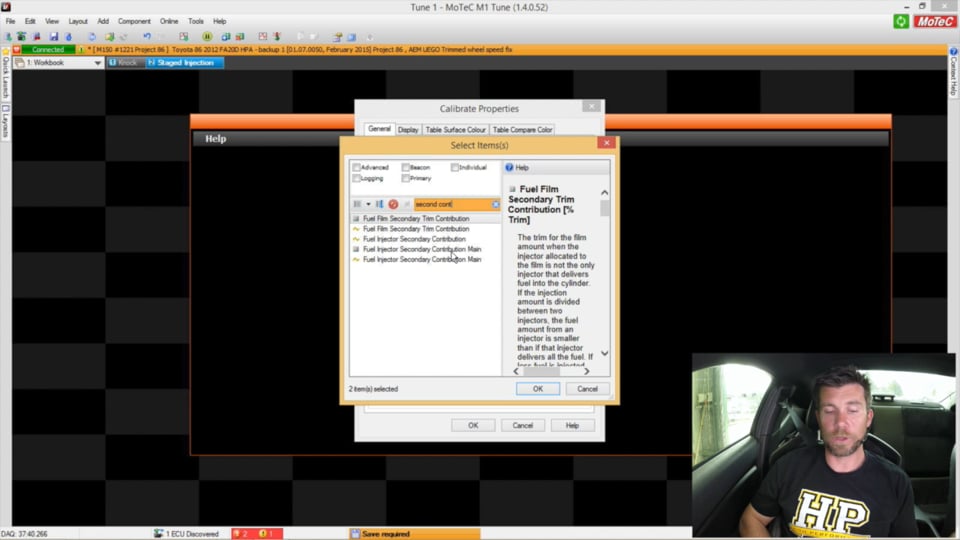Open the Layouts side panel
Screen dimensions: 960x540
6,121
